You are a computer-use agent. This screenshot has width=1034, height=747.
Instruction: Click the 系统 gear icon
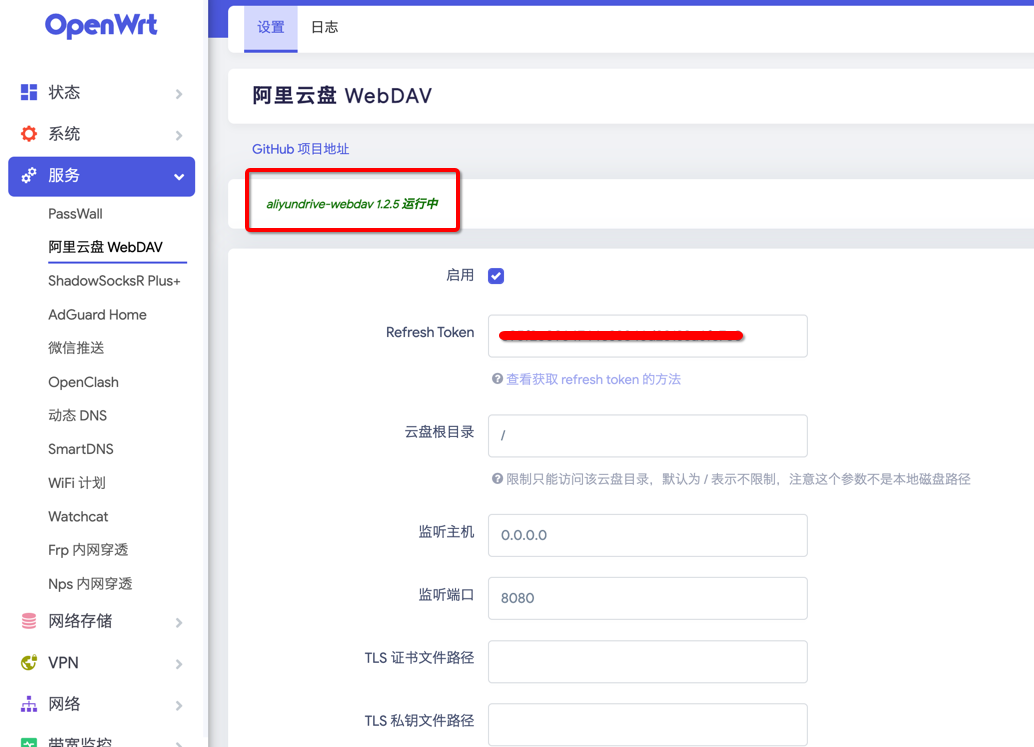(x=29, y=134)
